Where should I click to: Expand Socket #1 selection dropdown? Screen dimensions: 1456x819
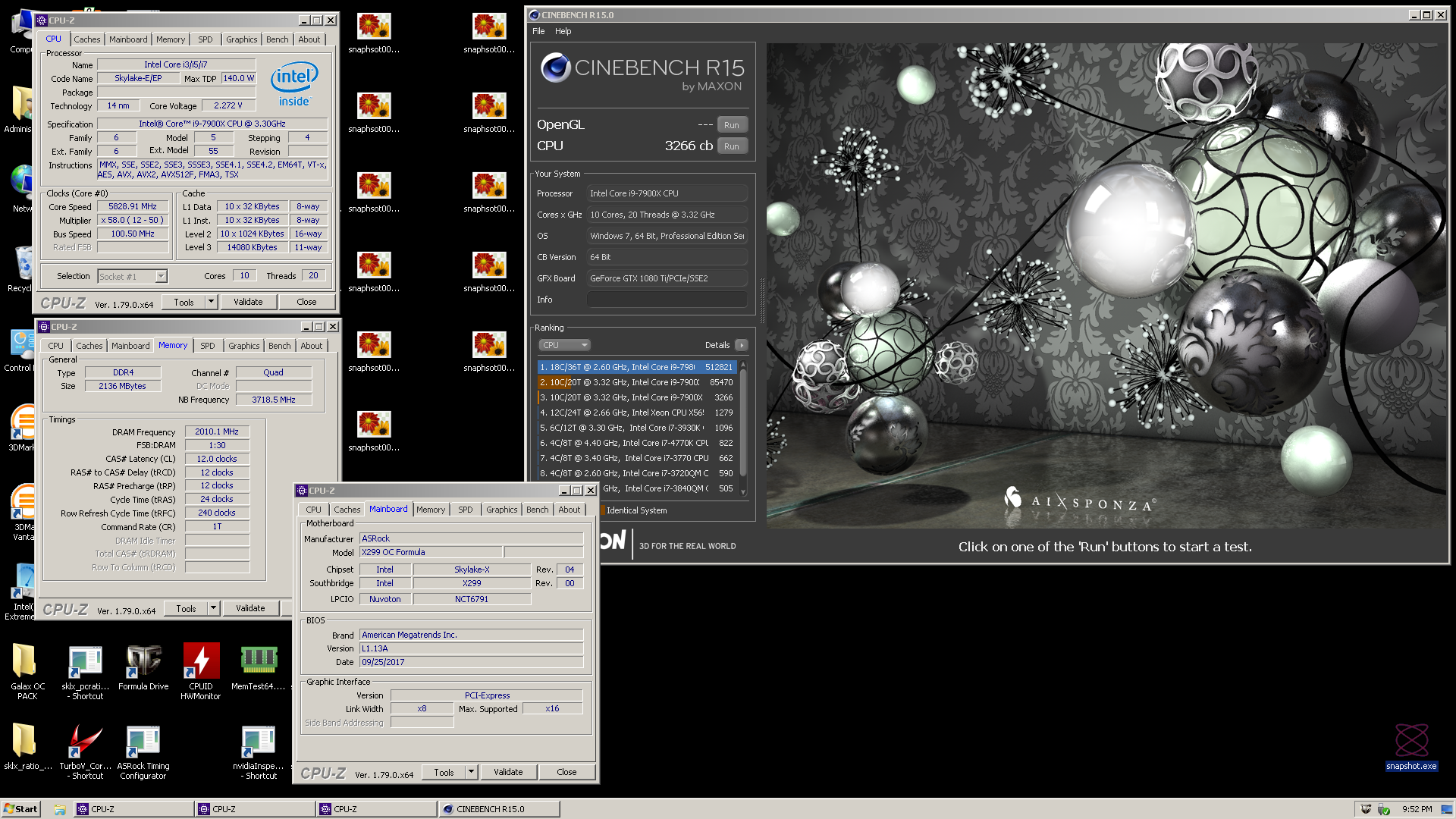(x=161, y=277)
